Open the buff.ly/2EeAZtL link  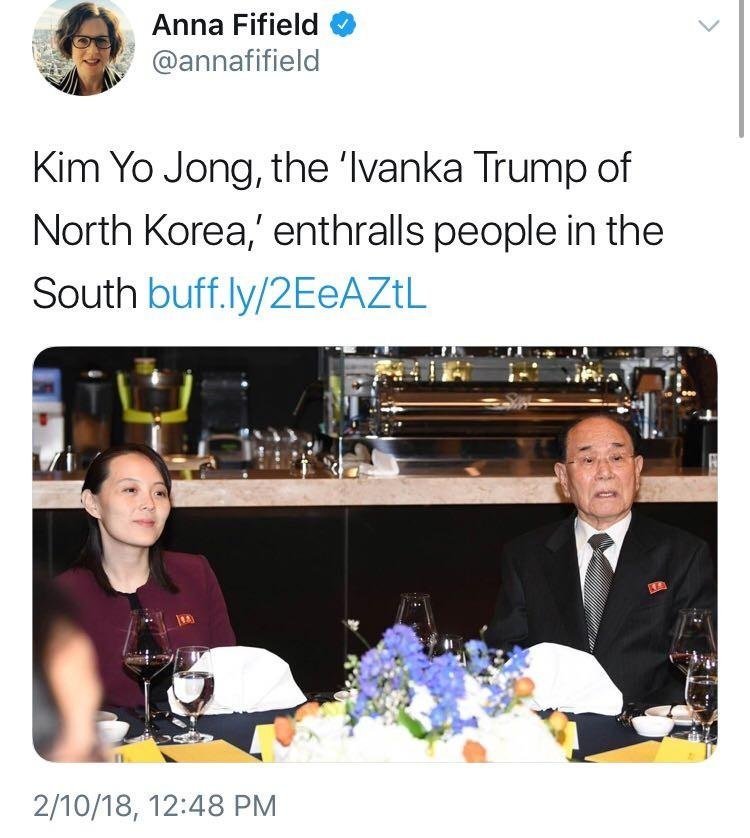(x=287, y=293)
